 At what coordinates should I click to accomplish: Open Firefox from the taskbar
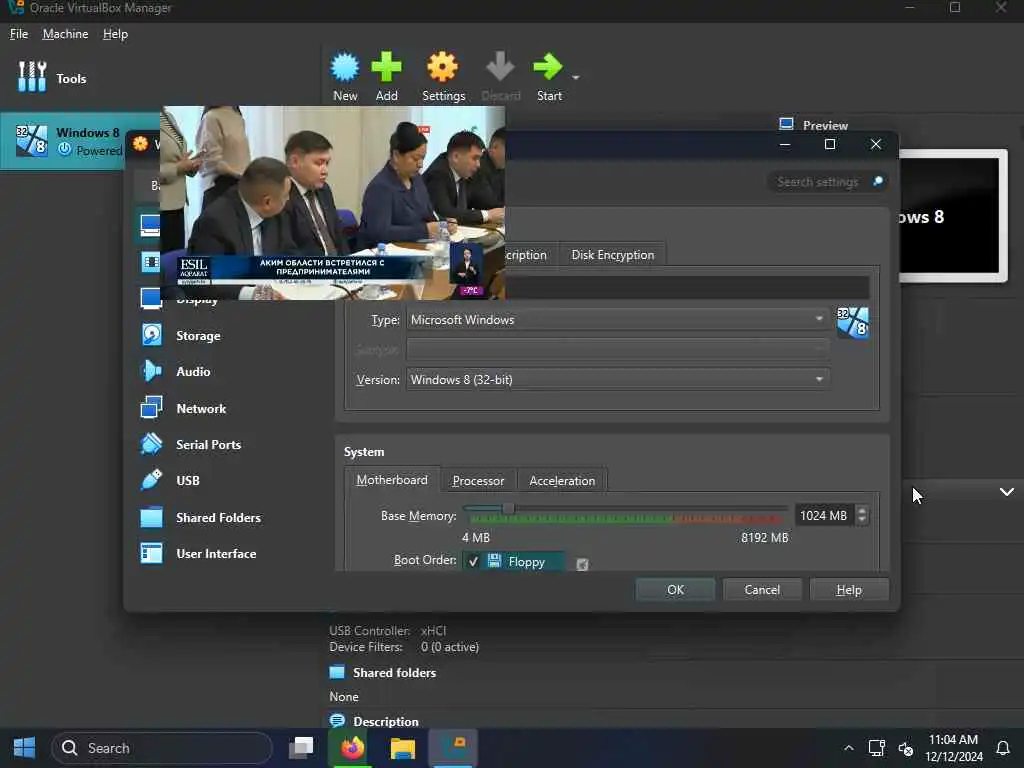coord(352,747)
